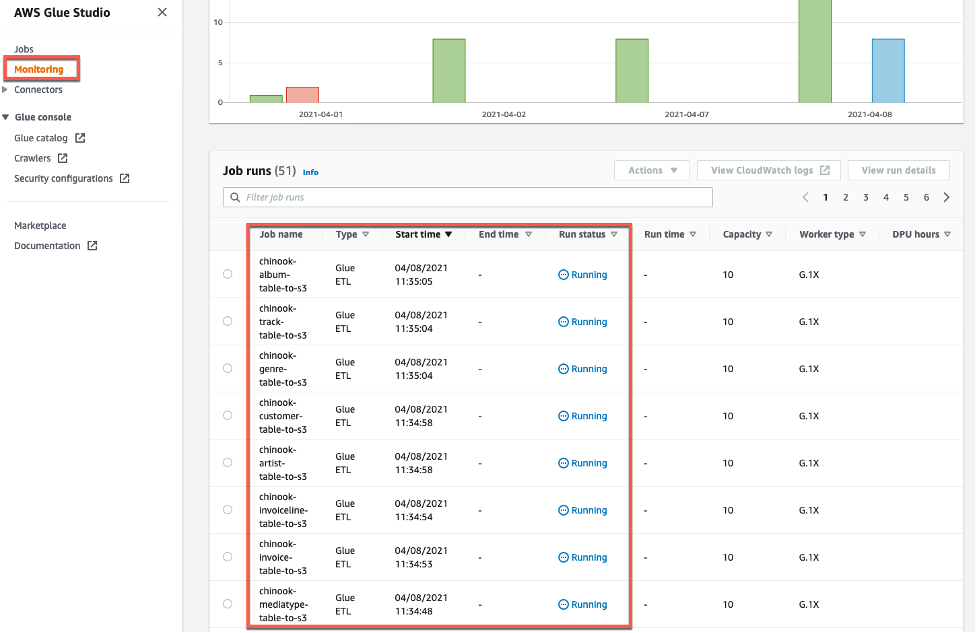Click the Running status icon for chinook-album job
The width and height of the screenshot is (977, 633).
[x=563, y=275]
